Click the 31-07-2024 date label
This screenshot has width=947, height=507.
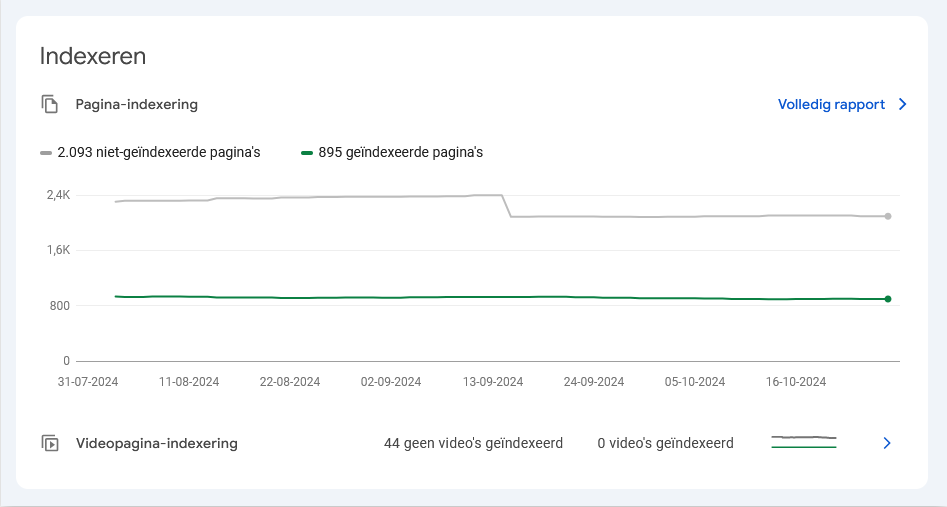coord(88,382)
